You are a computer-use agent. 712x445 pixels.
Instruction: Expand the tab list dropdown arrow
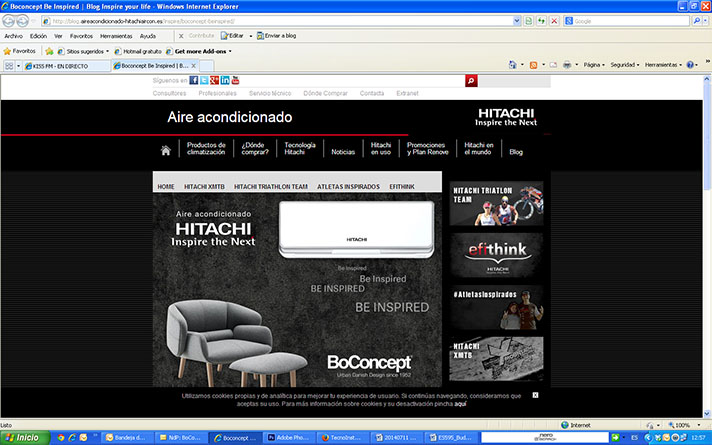point(18,66)
